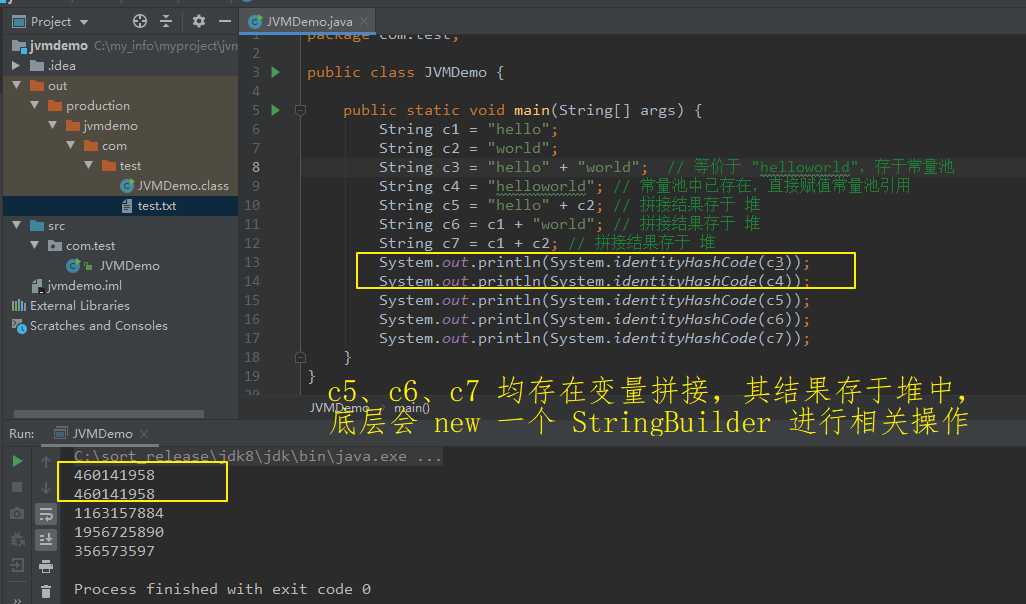
Task: Rerun JVMDemo with green play button
Action: tap(18, 461)
